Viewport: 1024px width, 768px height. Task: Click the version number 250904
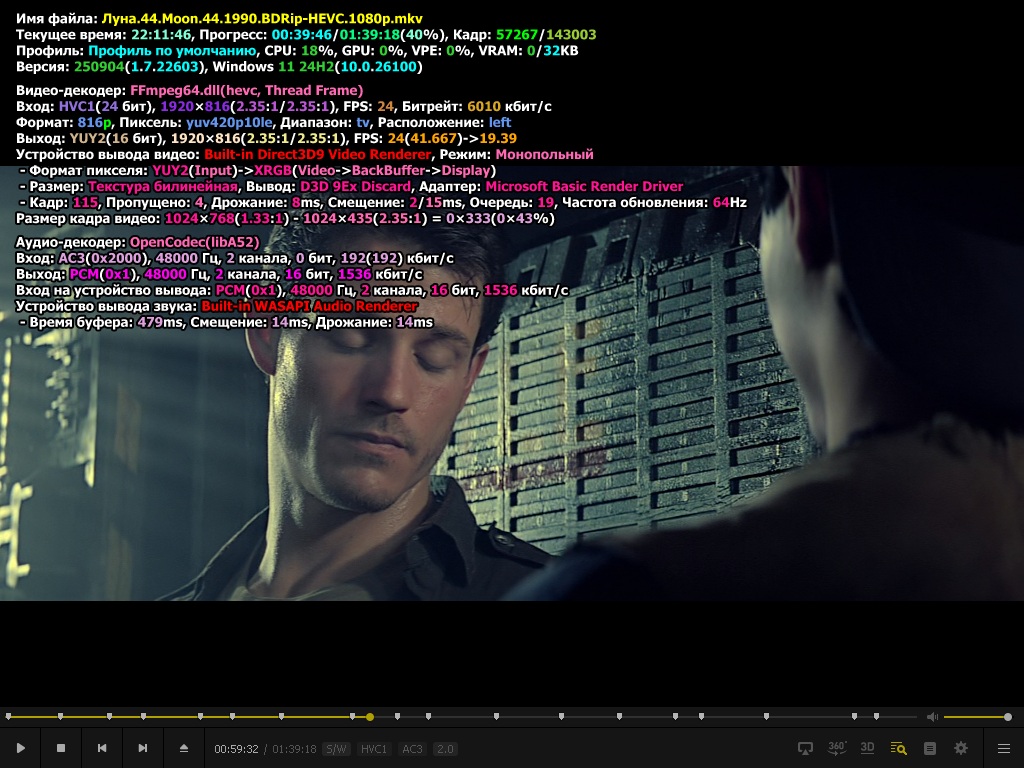[x=97, y=67]
